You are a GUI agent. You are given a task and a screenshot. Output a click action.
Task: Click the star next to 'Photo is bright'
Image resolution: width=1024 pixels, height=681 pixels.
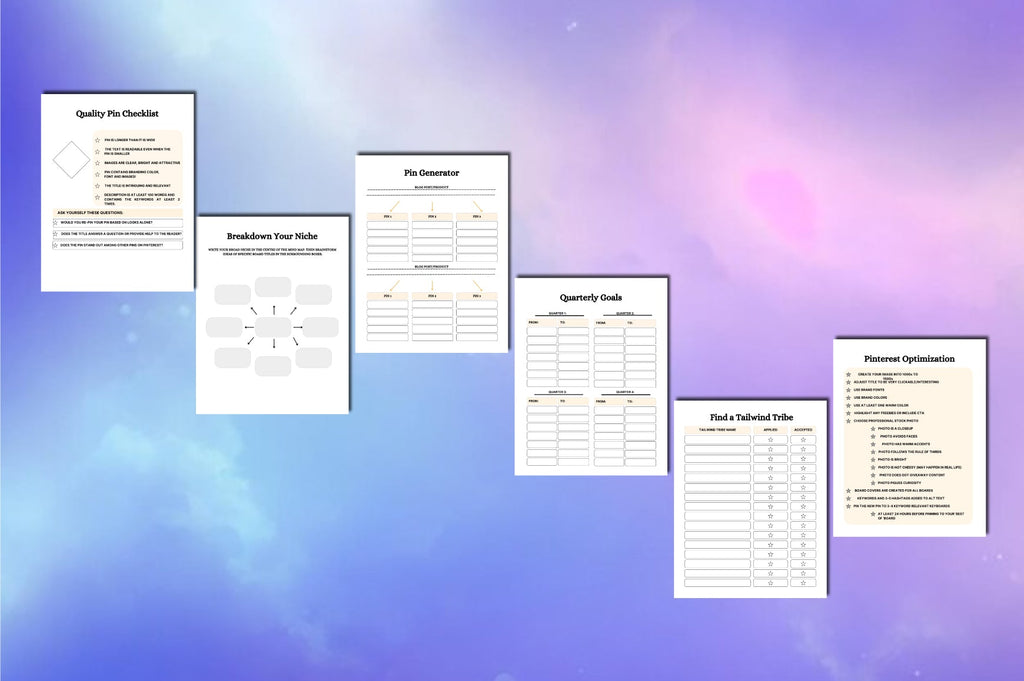coord(873,460)
